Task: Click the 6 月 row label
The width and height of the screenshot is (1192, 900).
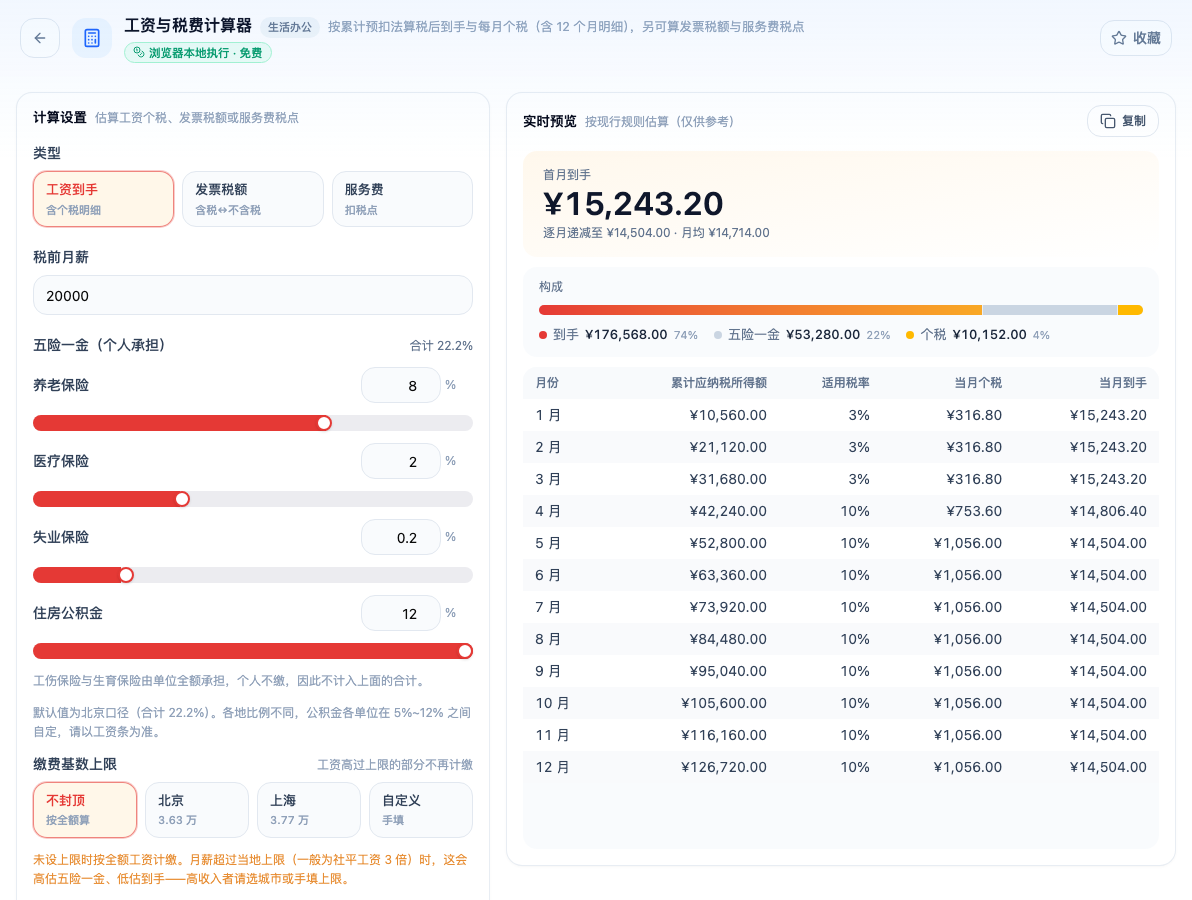Action: (x=548, y=575)
